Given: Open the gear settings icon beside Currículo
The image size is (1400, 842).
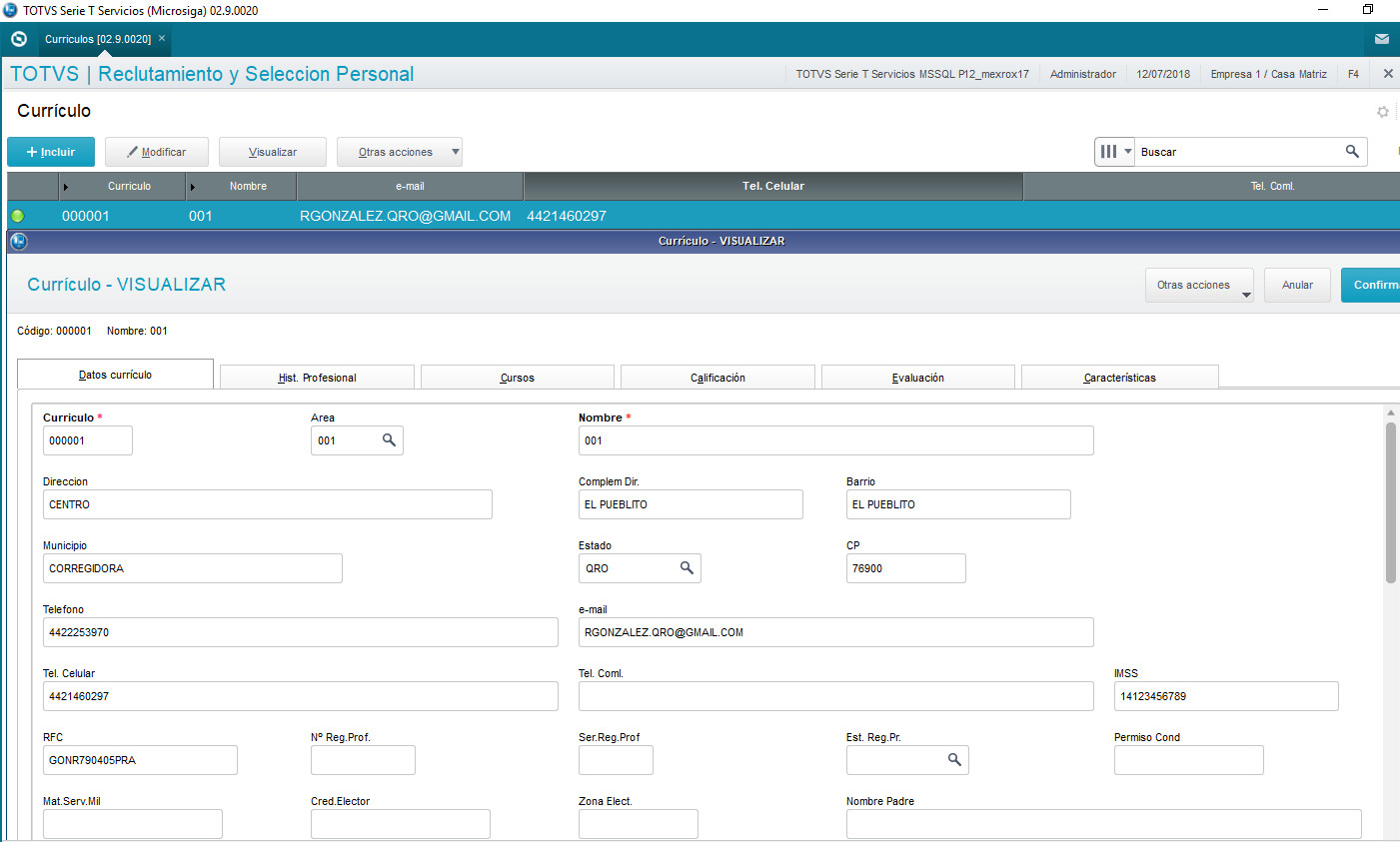Looking at the screenshot, I should click(x=1383, y=112).
